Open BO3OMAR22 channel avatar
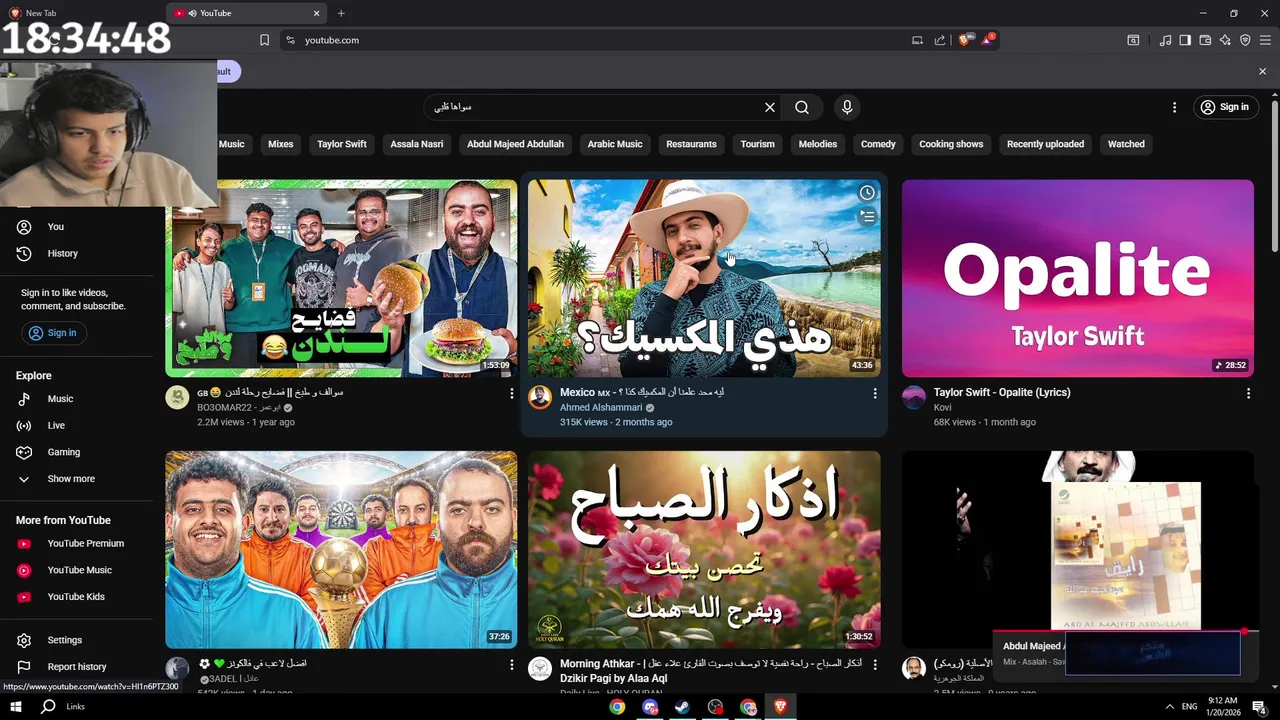This screenshot has height=720, width=1280. (x=177, y=397)
